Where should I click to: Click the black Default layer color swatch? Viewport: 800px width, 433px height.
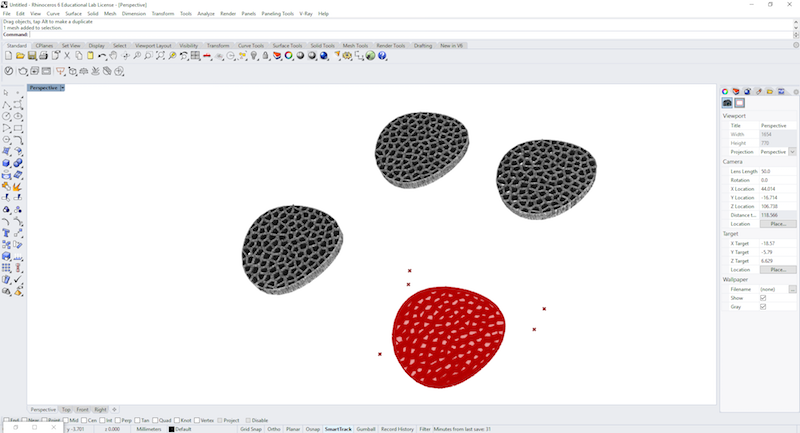pyautogui.click(x=171, y=429)
